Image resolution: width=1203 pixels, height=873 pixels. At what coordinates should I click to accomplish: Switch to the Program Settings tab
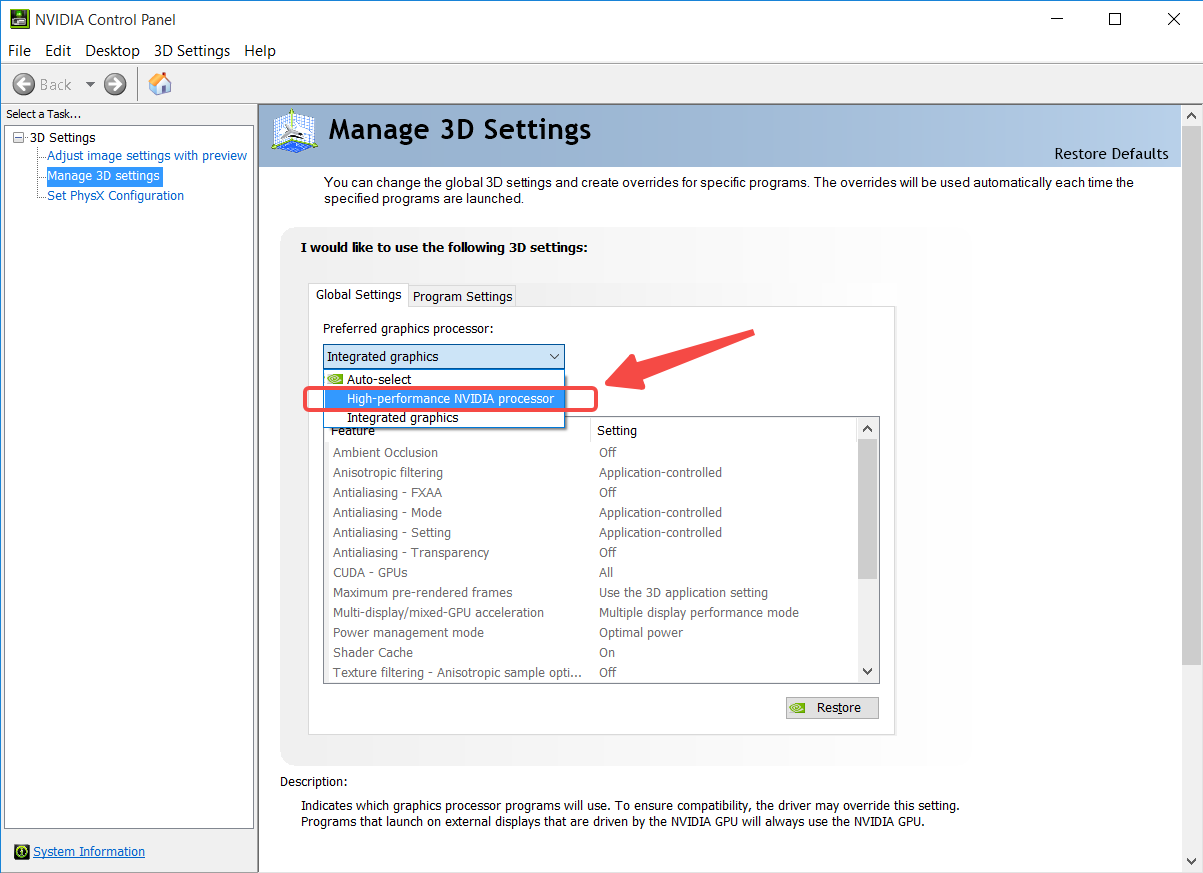462,296
